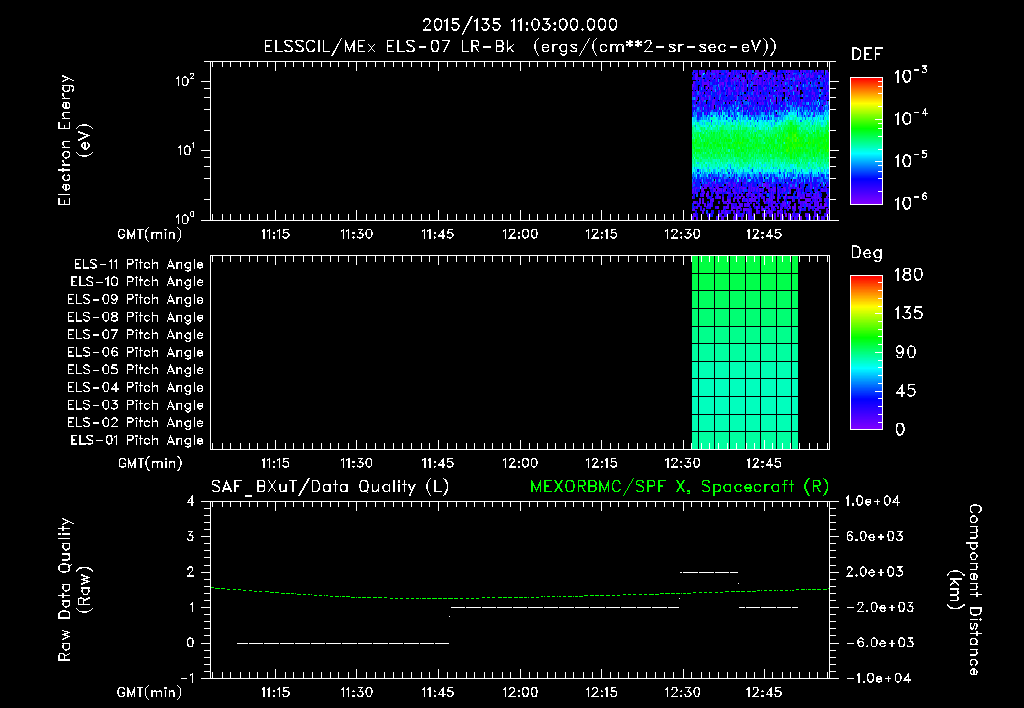
Task: Click the -1 tick on the Raw Data Quality axis
Action: 188,678
